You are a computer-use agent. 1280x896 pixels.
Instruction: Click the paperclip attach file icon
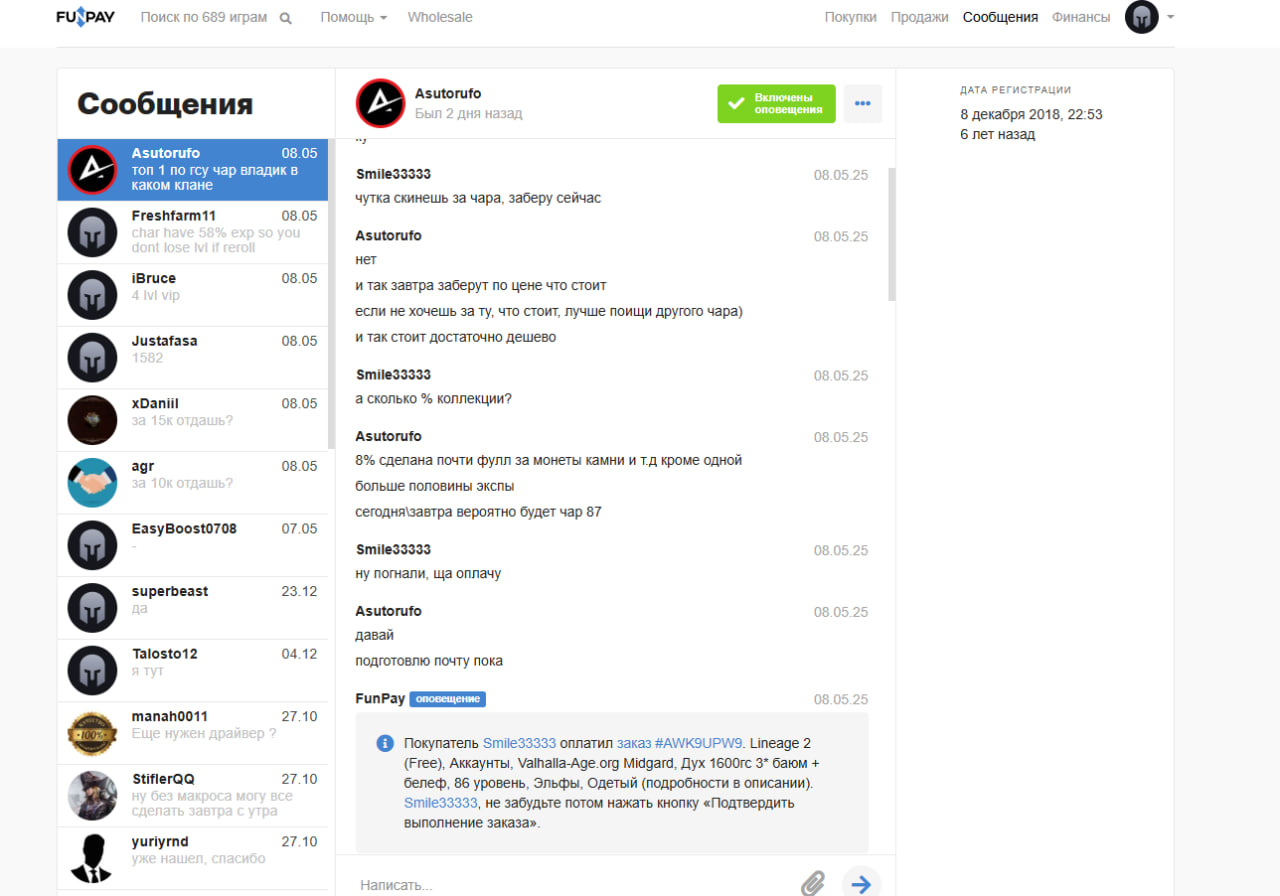point(813,883)
